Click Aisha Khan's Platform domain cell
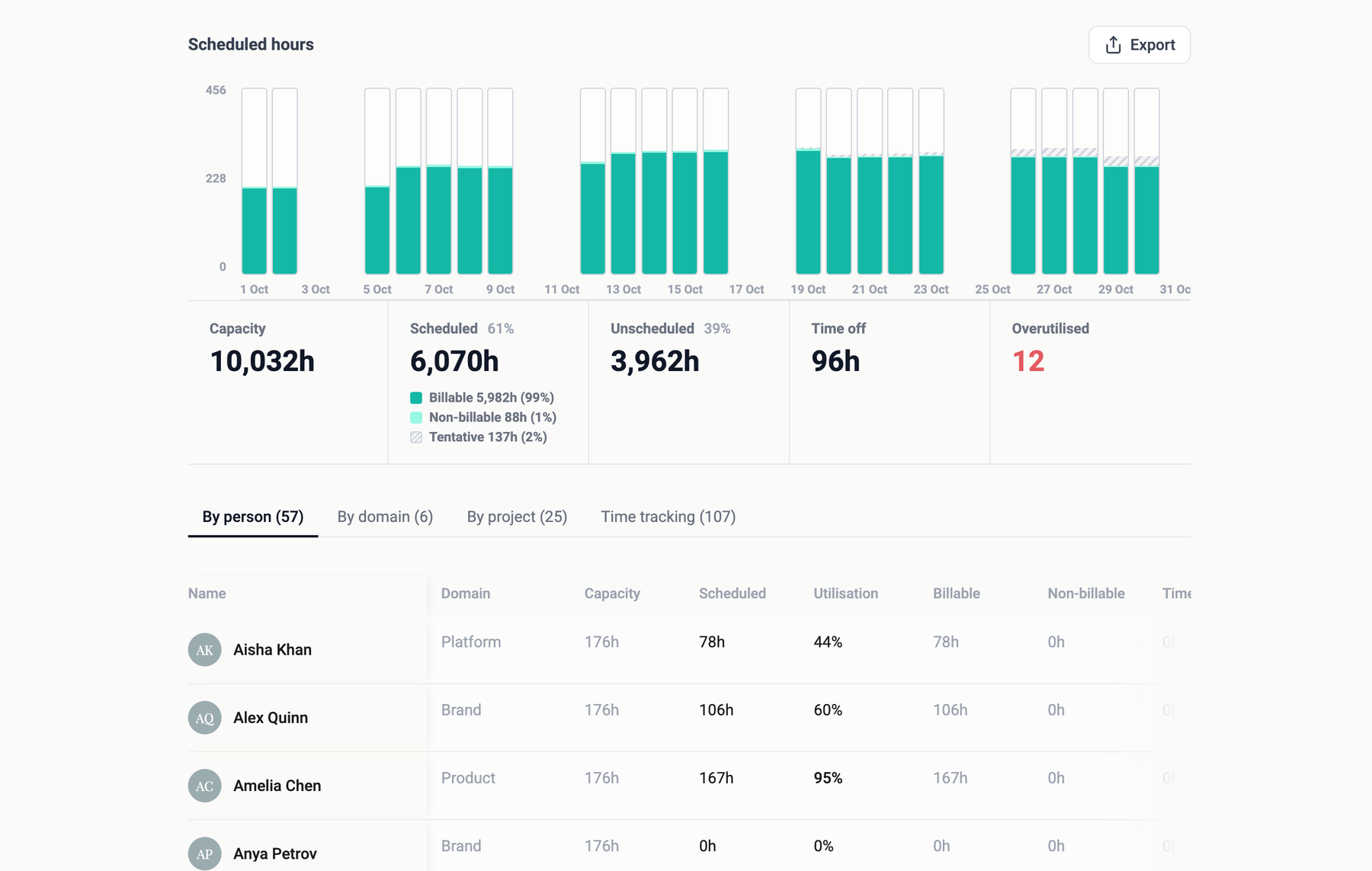Viewport: 1372px width, 871px height. pos(471,642)
